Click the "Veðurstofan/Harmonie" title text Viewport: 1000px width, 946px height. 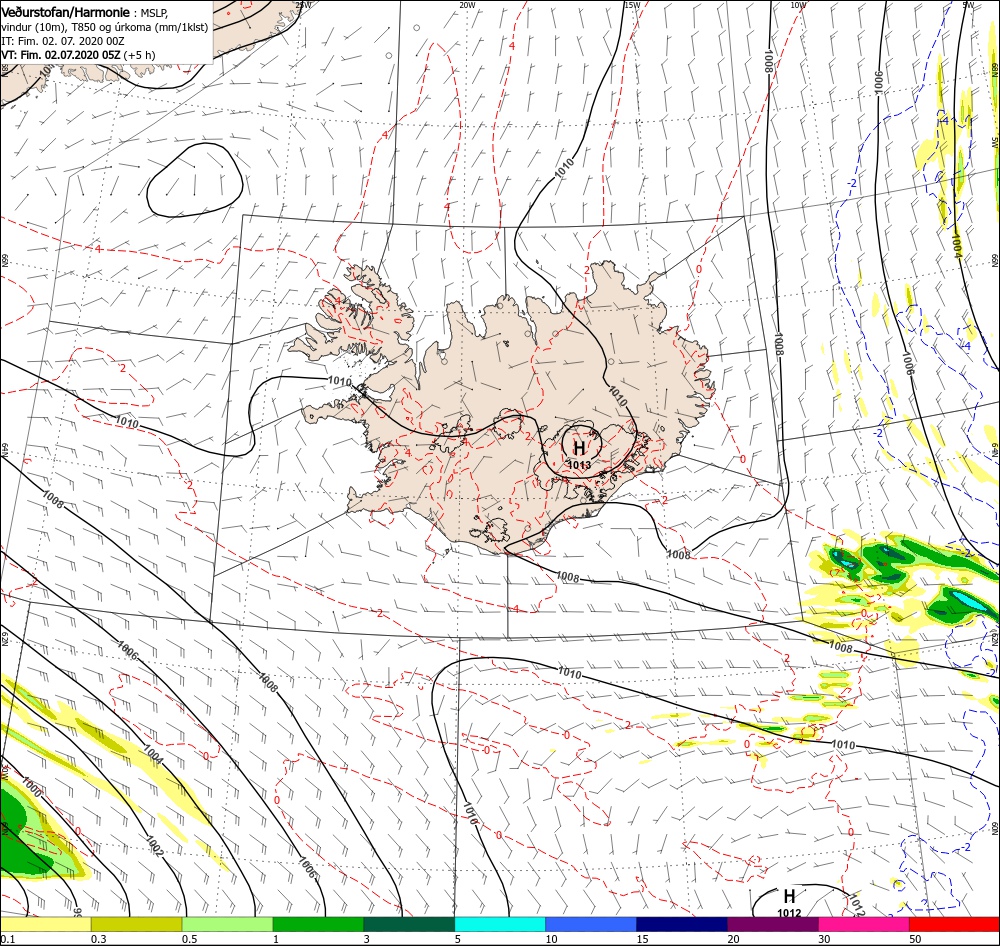(x=66, y=13)
